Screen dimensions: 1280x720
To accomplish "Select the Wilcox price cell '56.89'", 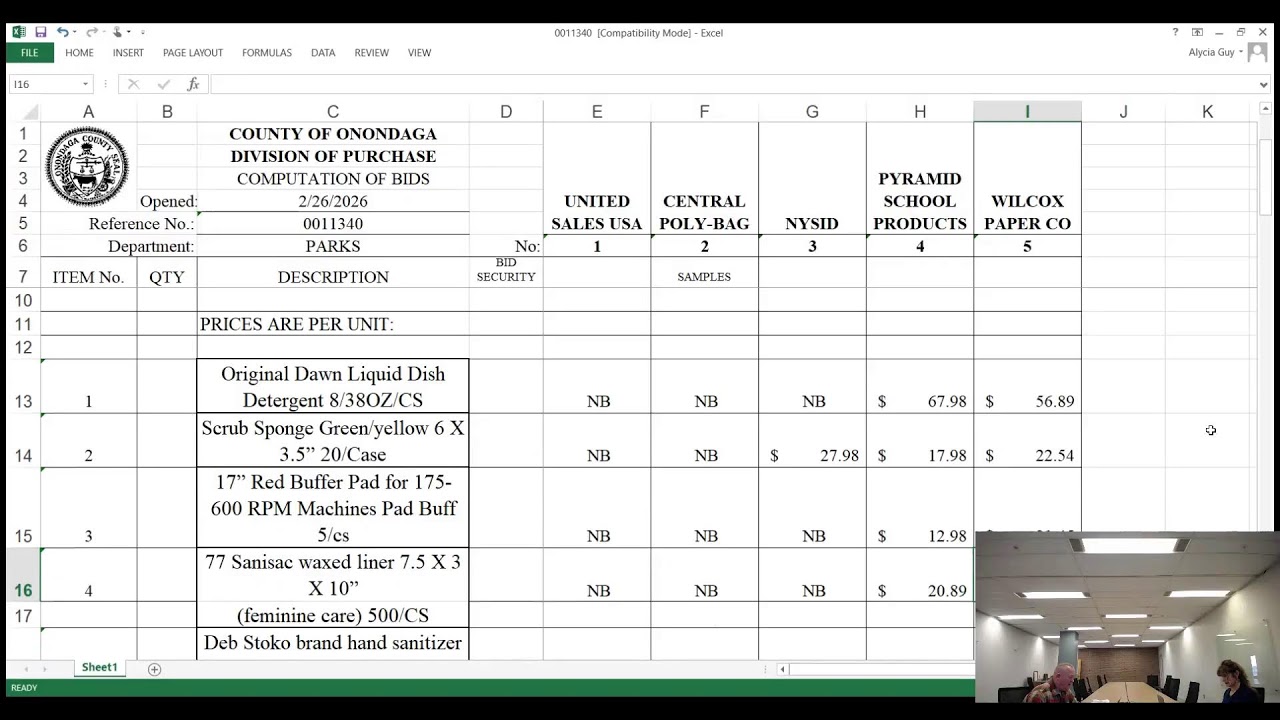I will (x=1027, y=387).
